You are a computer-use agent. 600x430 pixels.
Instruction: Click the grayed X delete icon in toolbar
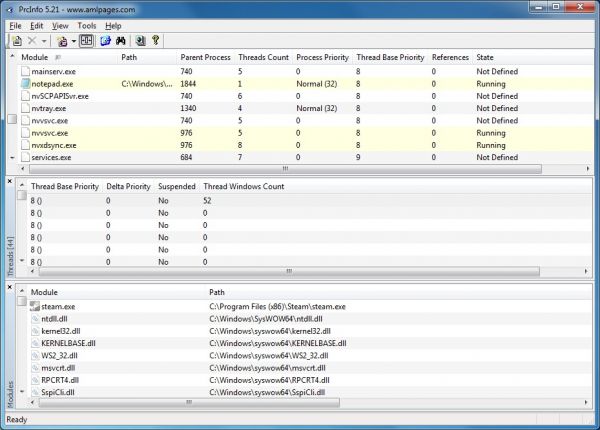(33, 41)
